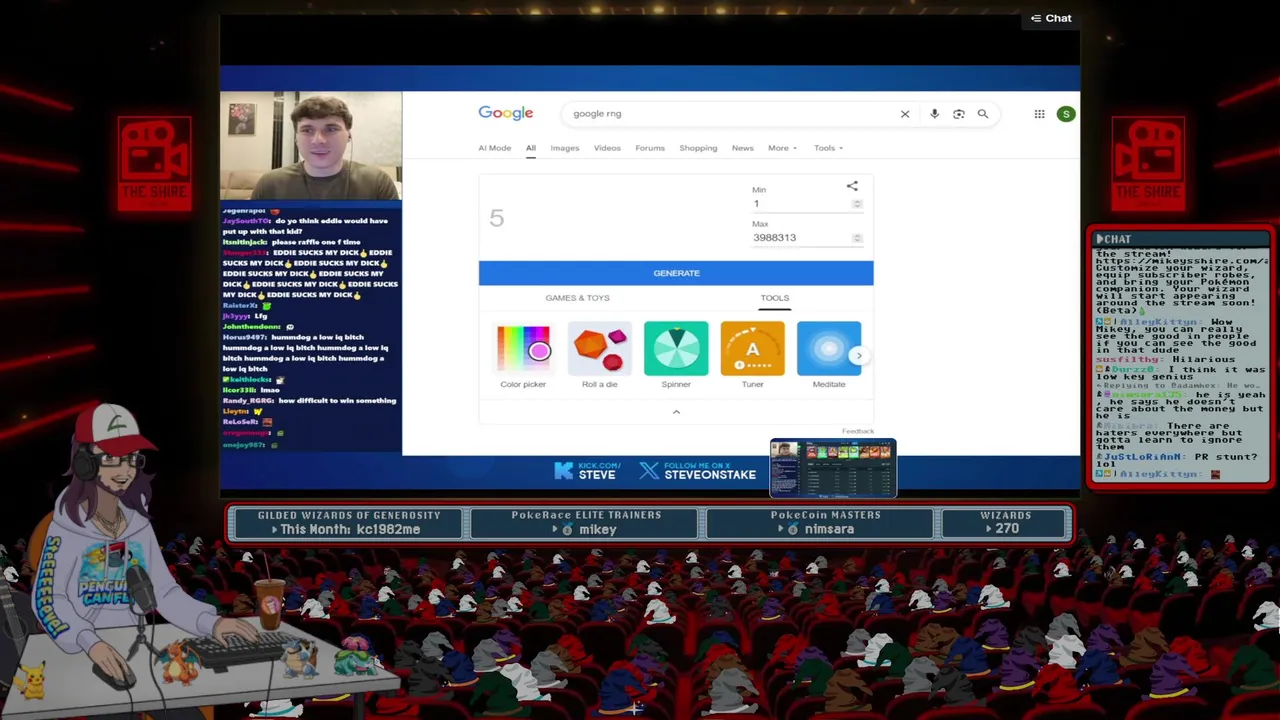Click the Chat button at top right
Image resolution: width=1280 pixels, height=720 pixels.
pos(1051,18)
